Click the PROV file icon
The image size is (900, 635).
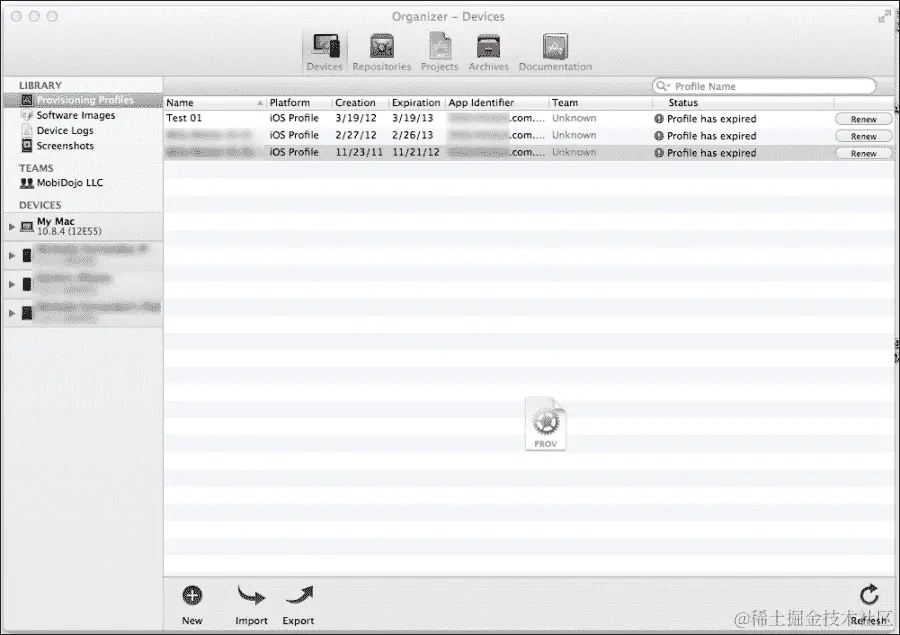[x=545, y=423]
